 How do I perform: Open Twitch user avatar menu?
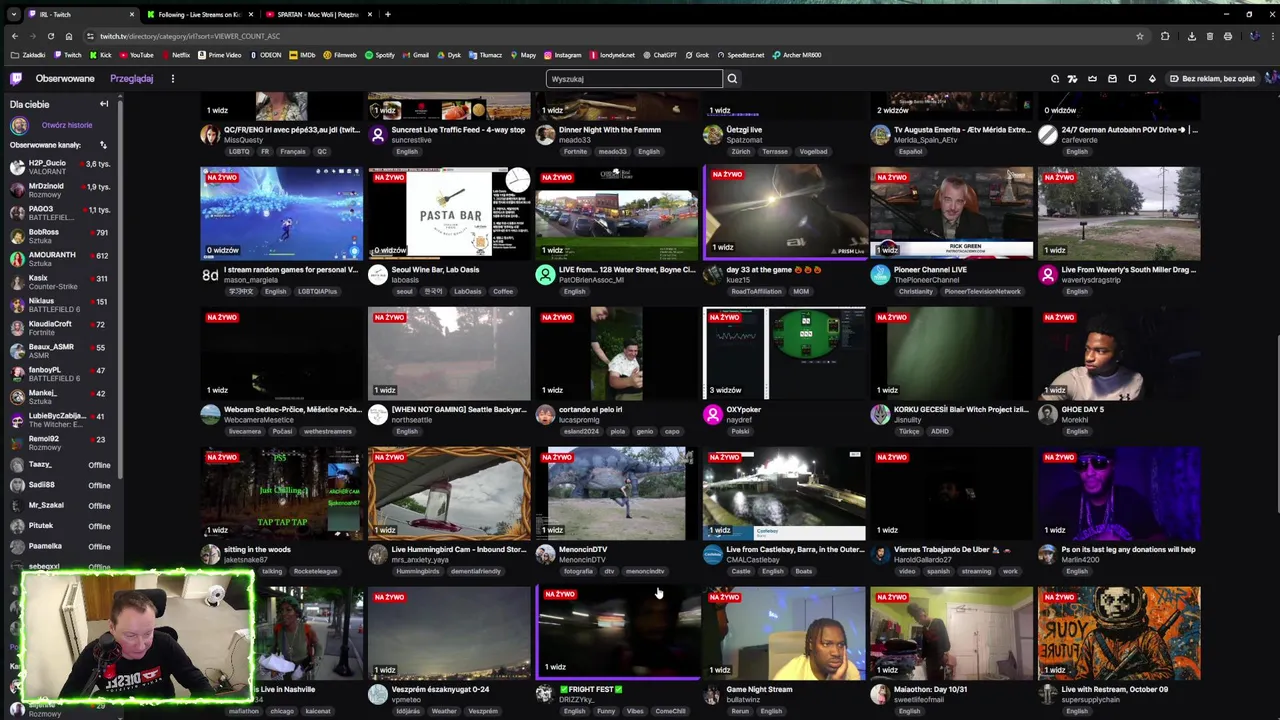click(x=1271, y=79)
